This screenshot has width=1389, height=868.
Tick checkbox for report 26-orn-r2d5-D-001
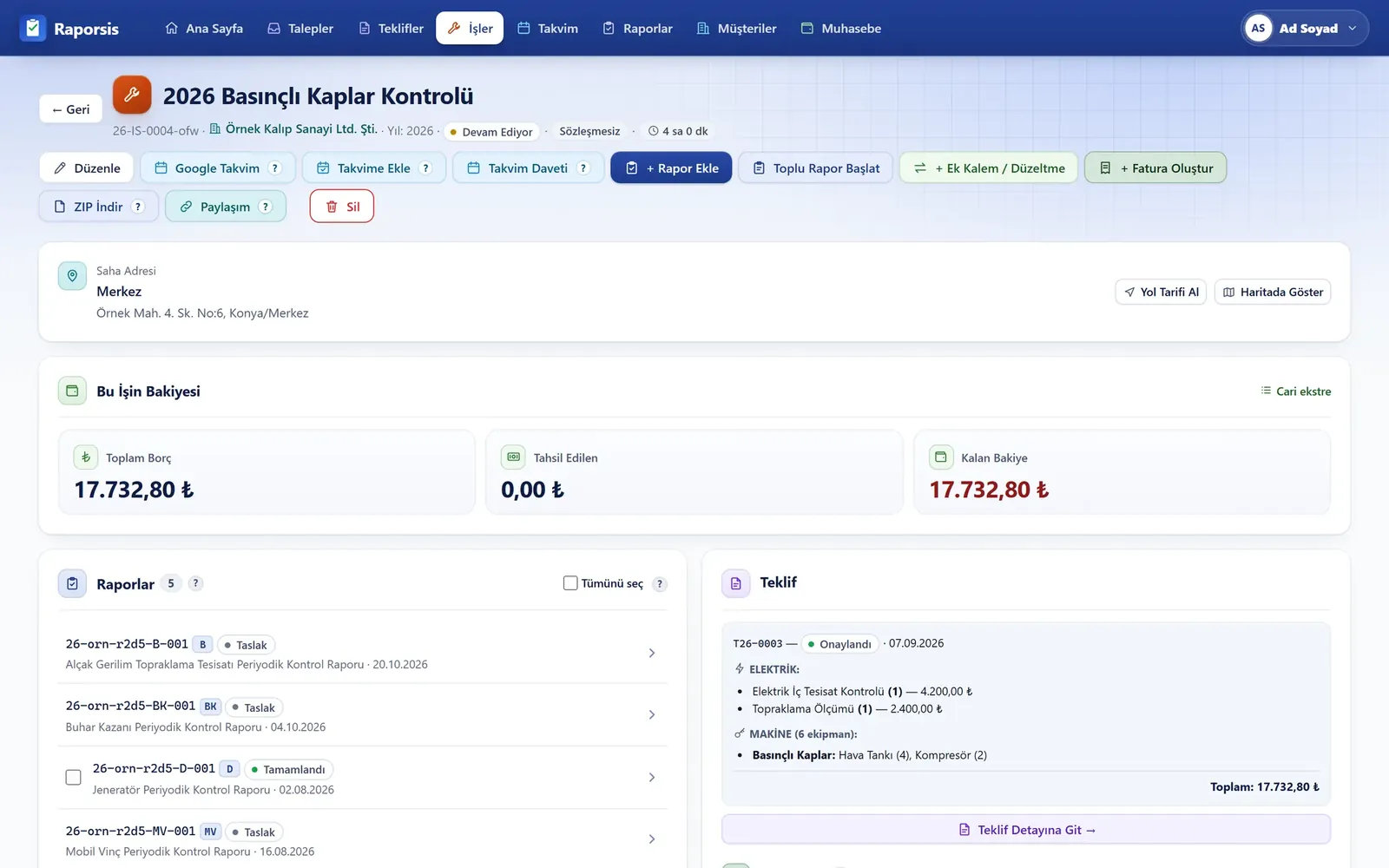(x=74, y=778)
